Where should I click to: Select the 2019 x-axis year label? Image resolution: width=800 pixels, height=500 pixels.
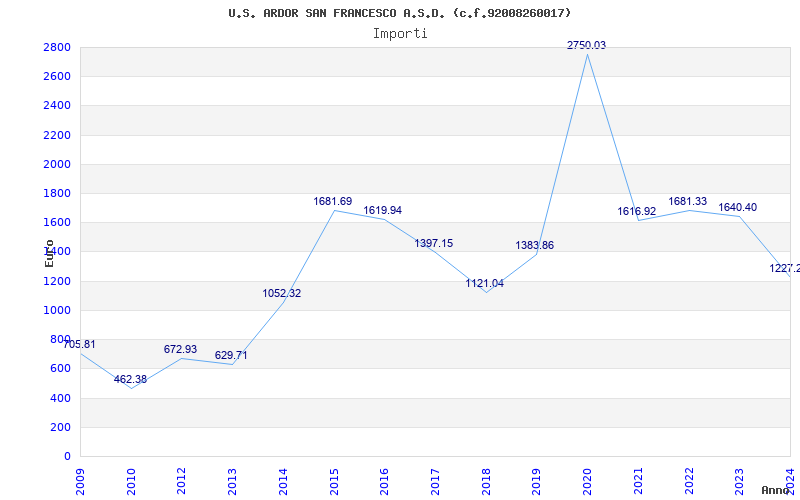point(537,481)
